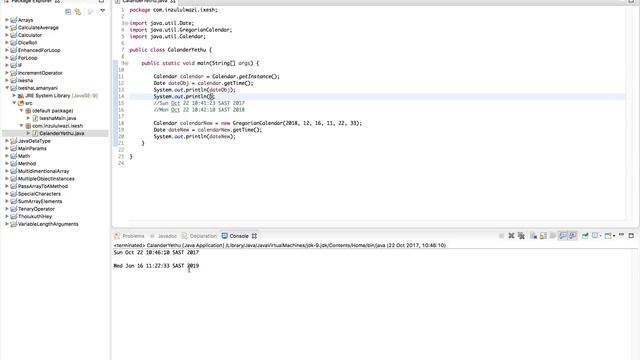Toggle Link with Editor in Package Explorer
The image size is (640, 360).
tap(78, 12)
